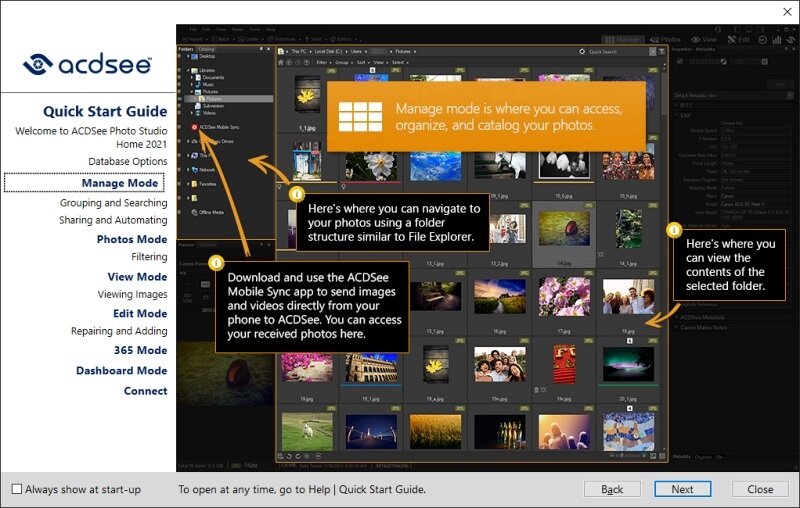Open Sharing and Automating page
Screen dimensions: 800x508
[x=113, y=220]
